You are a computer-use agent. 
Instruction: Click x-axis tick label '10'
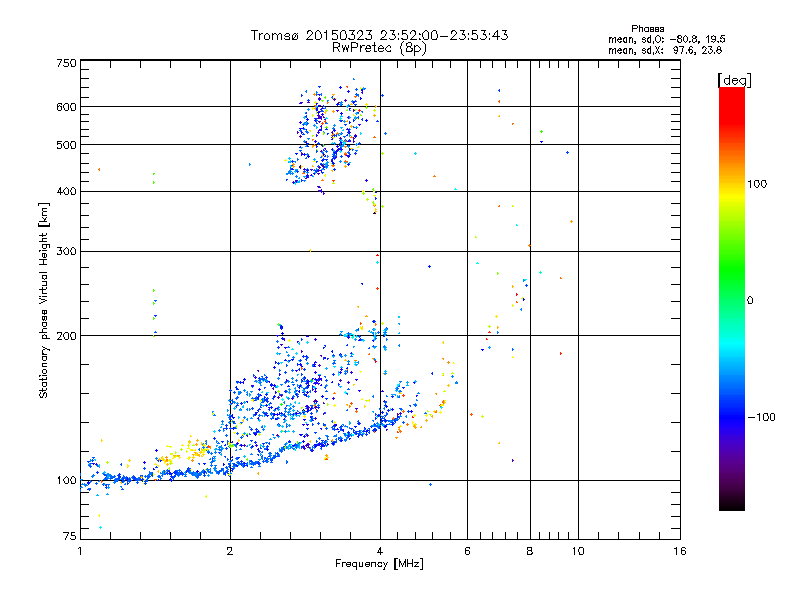(578, 551)
